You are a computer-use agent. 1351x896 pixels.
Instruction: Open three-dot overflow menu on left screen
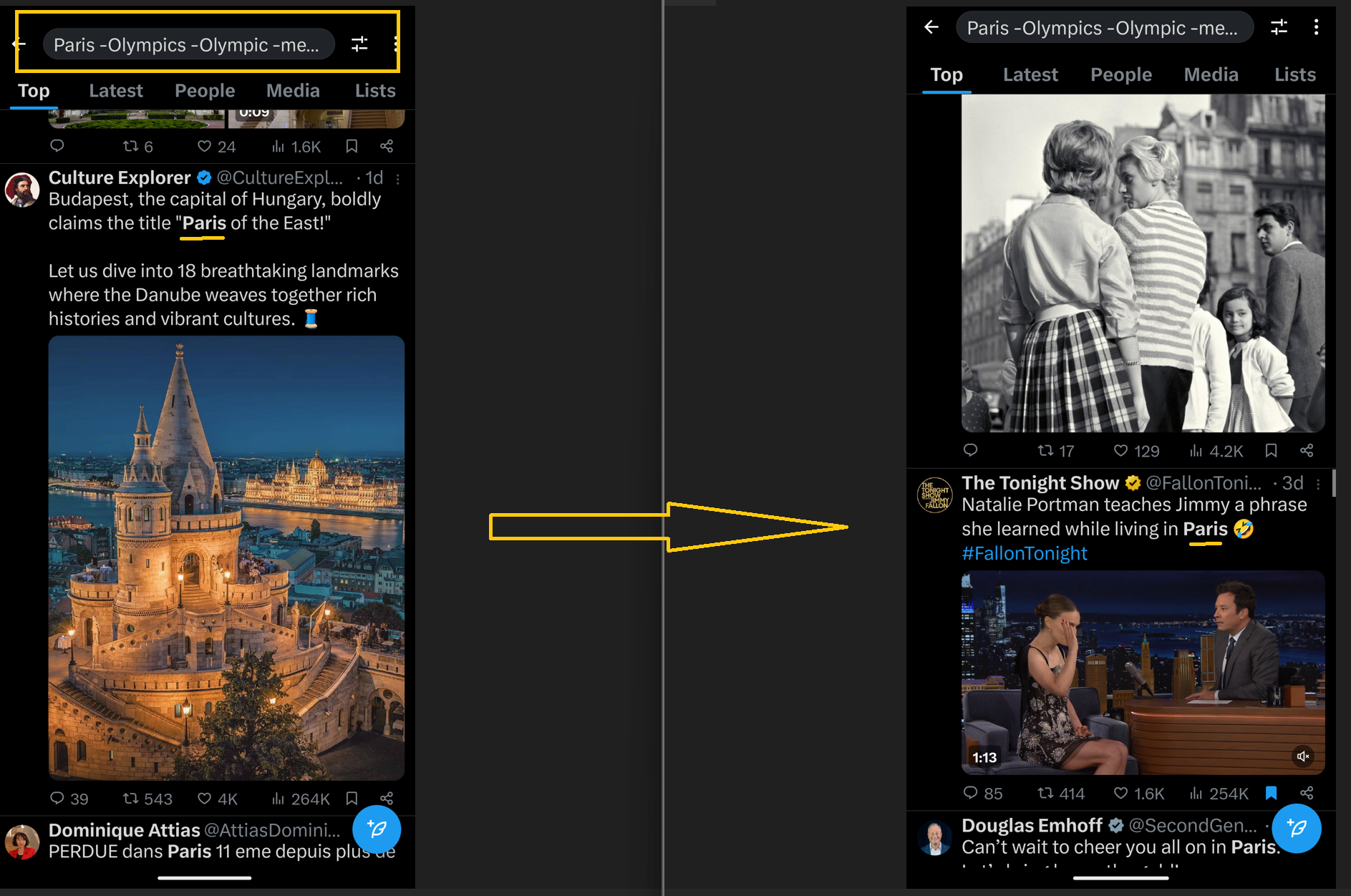395,44
